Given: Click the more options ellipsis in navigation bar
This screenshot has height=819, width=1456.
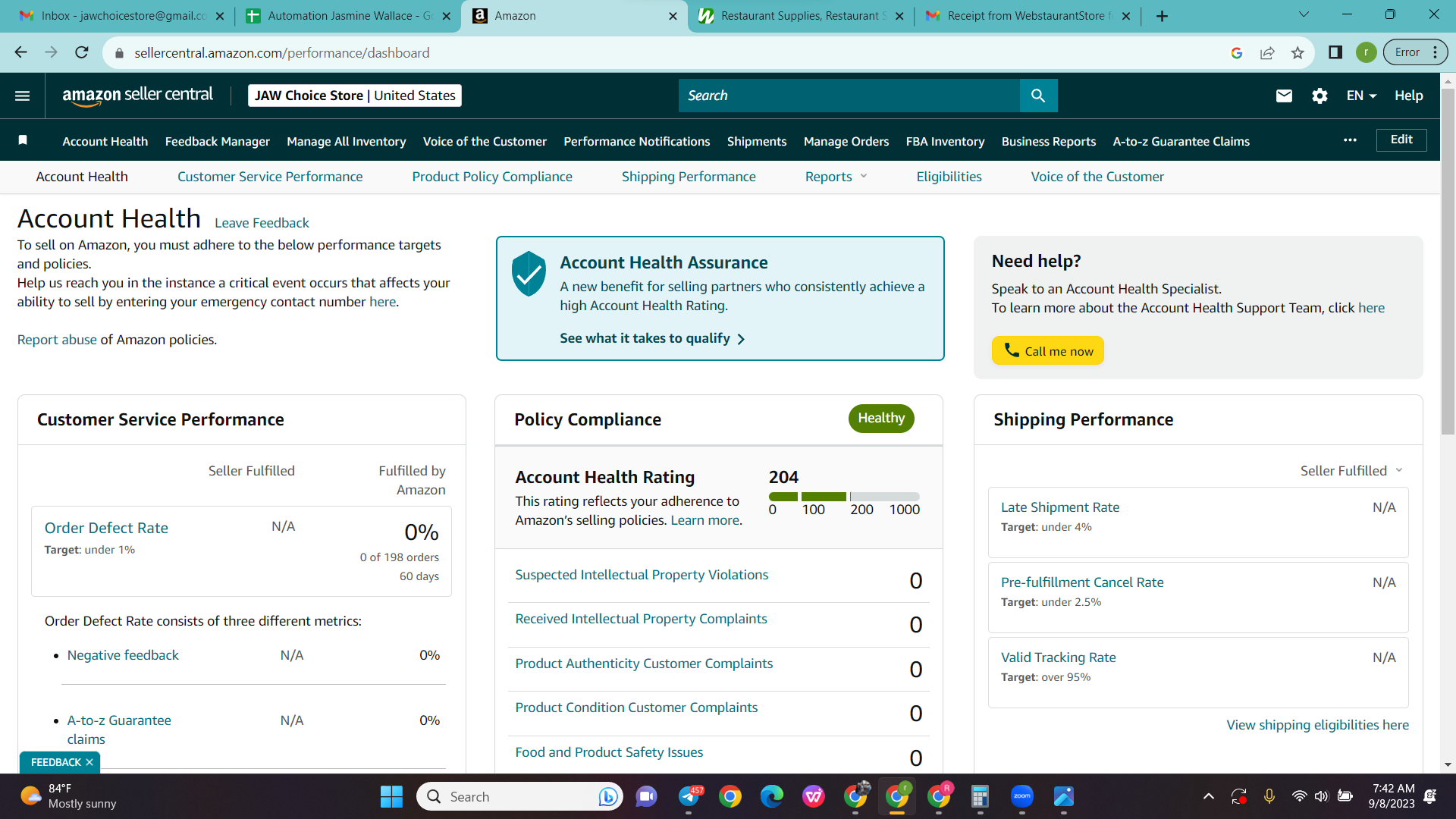Looking at the screenshot, I should click(1350, 140).
